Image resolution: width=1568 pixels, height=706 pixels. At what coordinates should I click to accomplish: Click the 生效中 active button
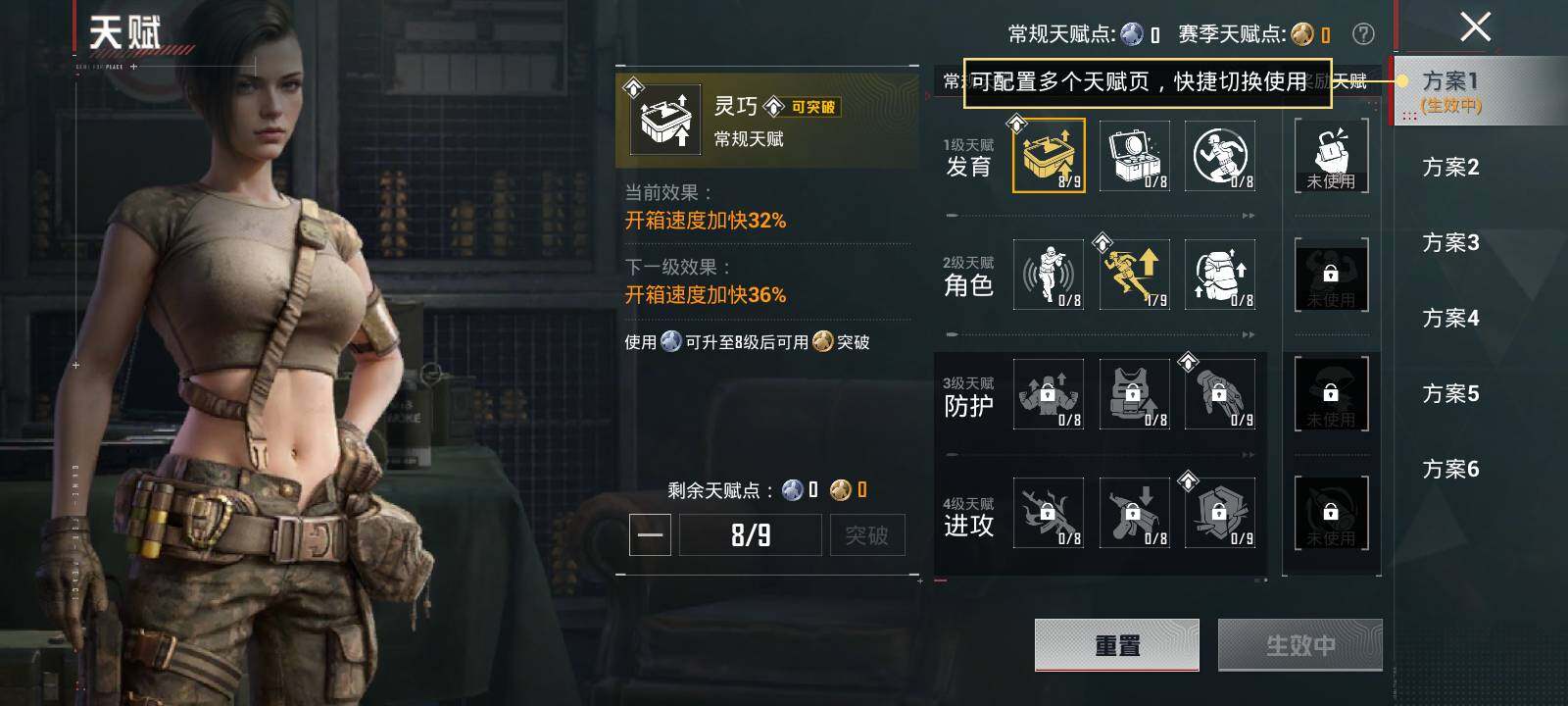point(1300,645)
